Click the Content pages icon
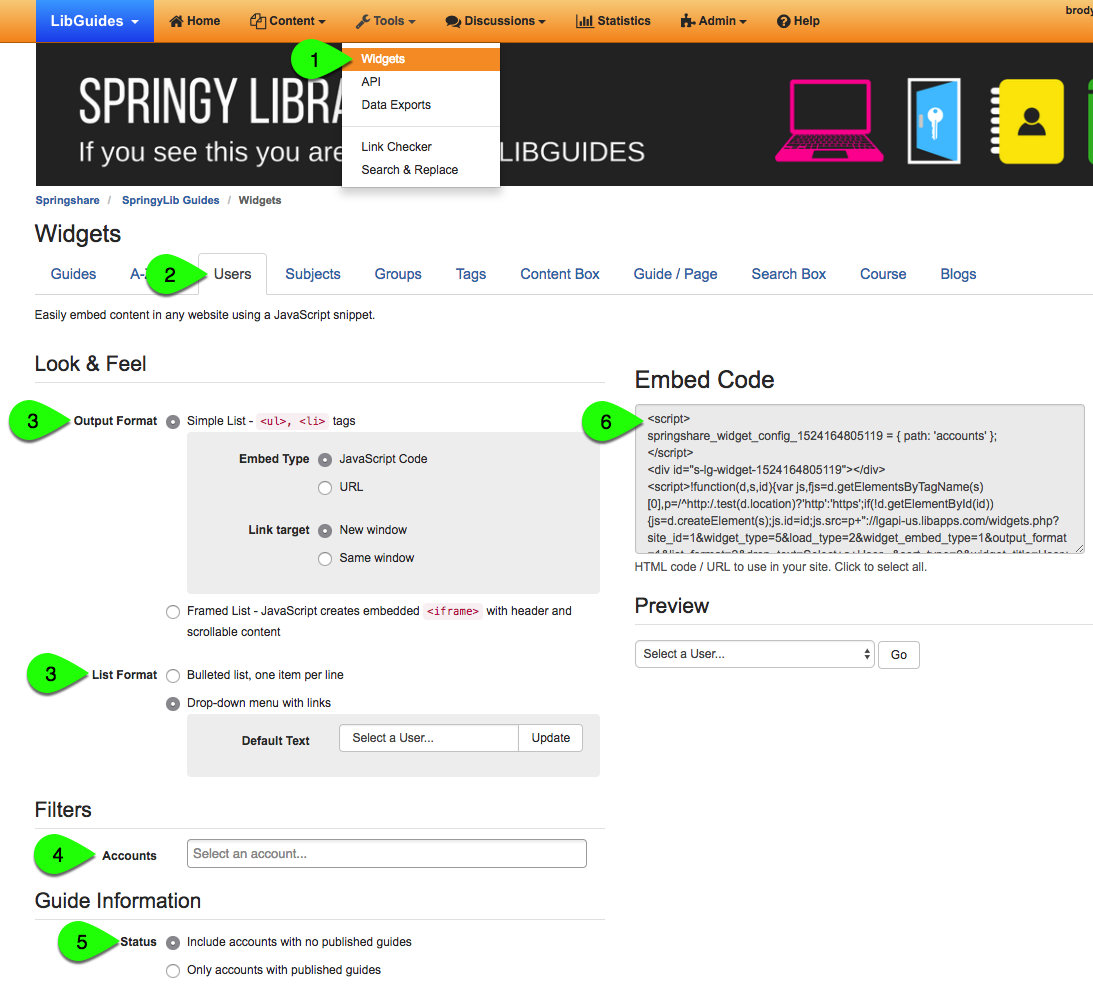Screen dimensions: 1093x1001 (258, 21)
